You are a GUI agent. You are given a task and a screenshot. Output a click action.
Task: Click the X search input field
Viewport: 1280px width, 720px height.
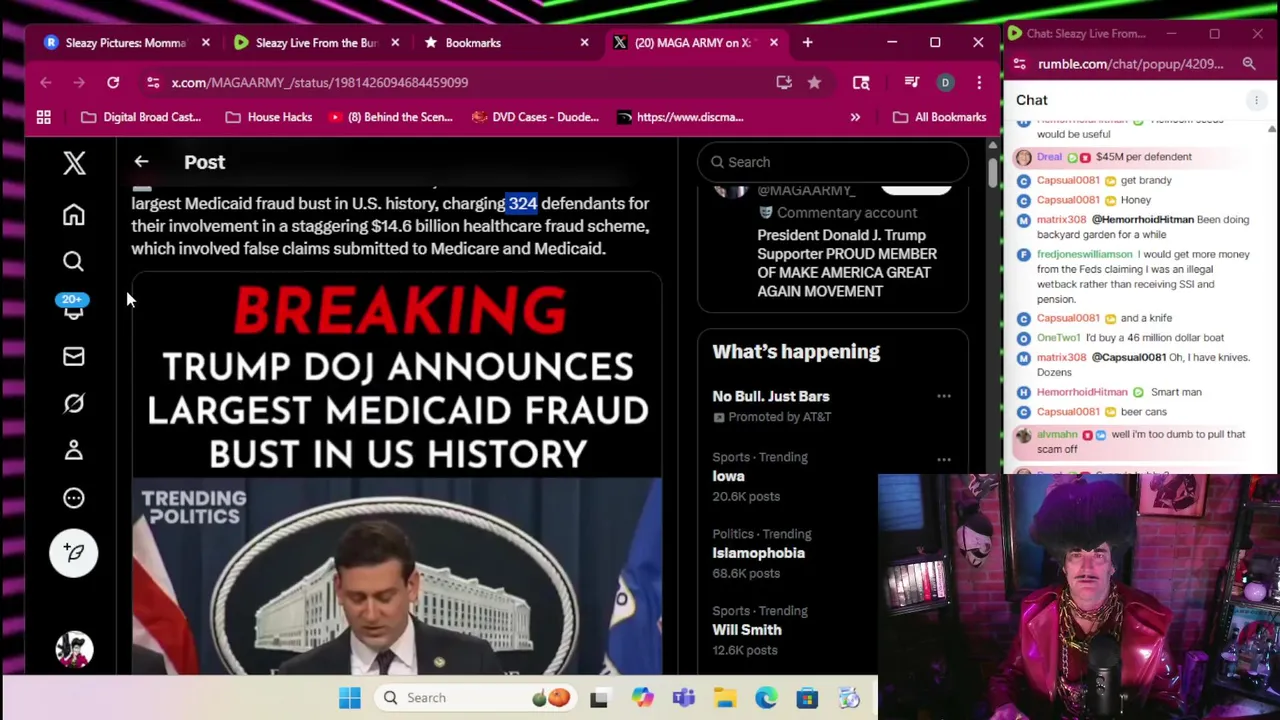pos(833,162)
